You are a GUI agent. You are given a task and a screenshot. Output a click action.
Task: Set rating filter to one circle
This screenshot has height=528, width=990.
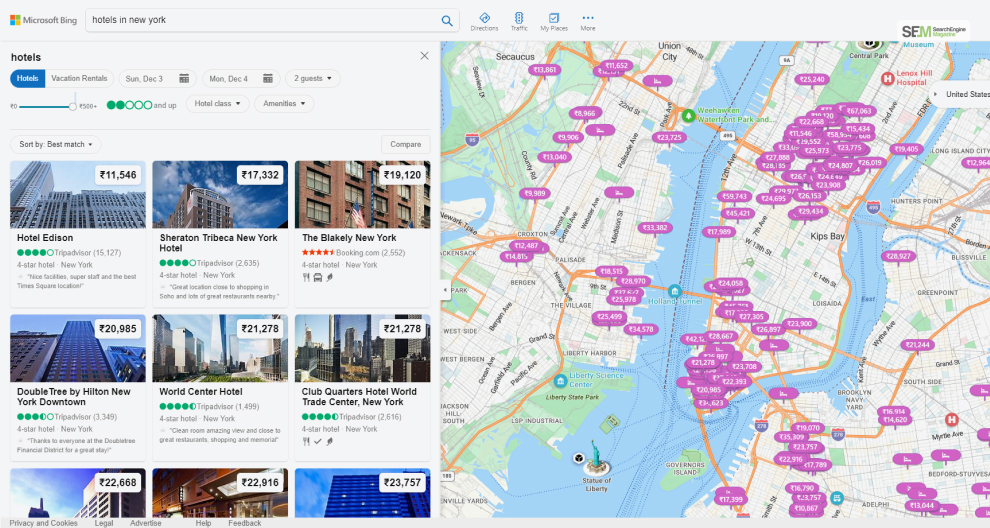pyautogui.click(x=111, y=105)
